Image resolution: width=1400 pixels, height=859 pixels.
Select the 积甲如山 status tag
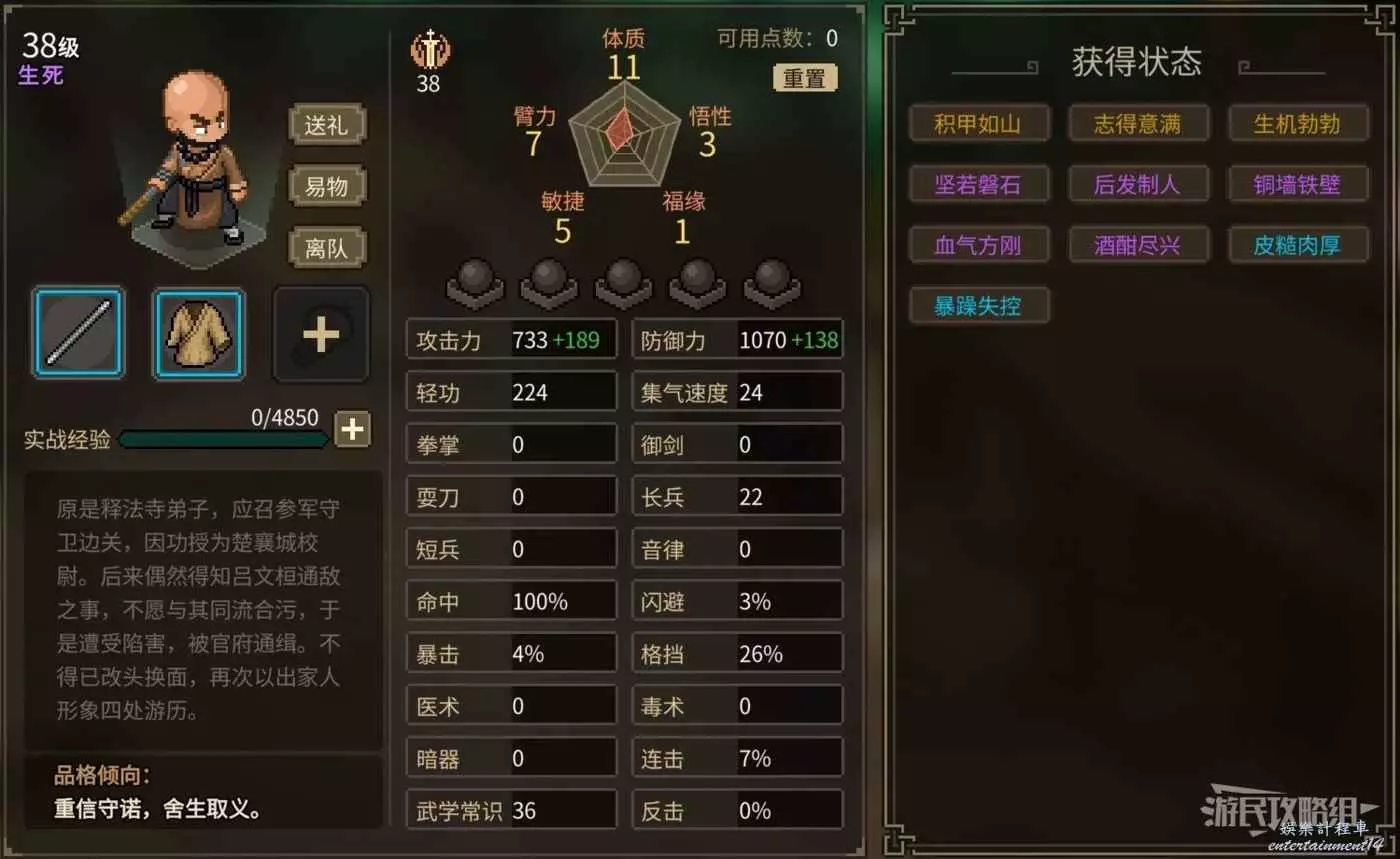pyautogui.click(x=978, y=124)
